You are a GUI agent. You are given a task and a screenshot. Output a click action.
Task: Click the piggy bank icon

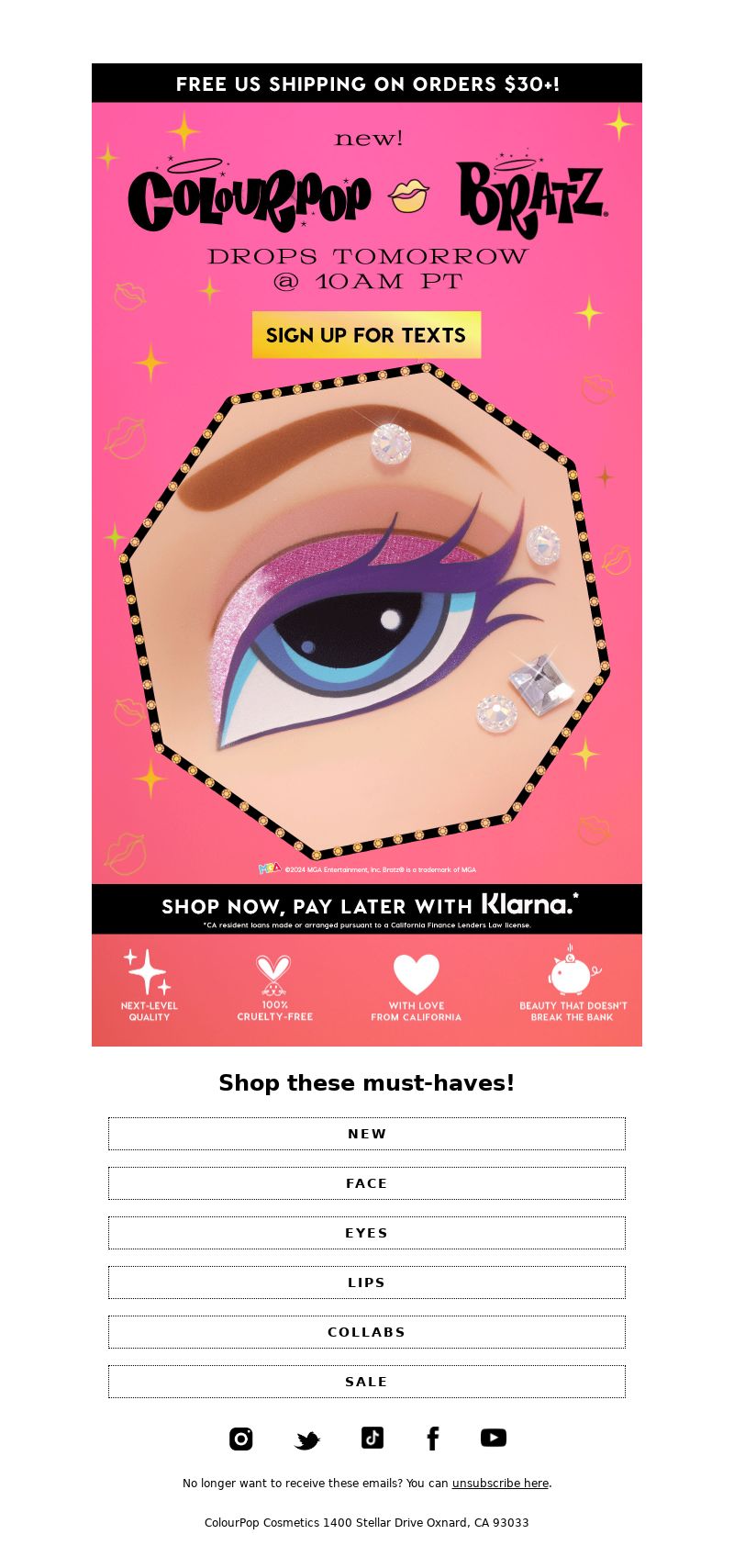point(573,969)
